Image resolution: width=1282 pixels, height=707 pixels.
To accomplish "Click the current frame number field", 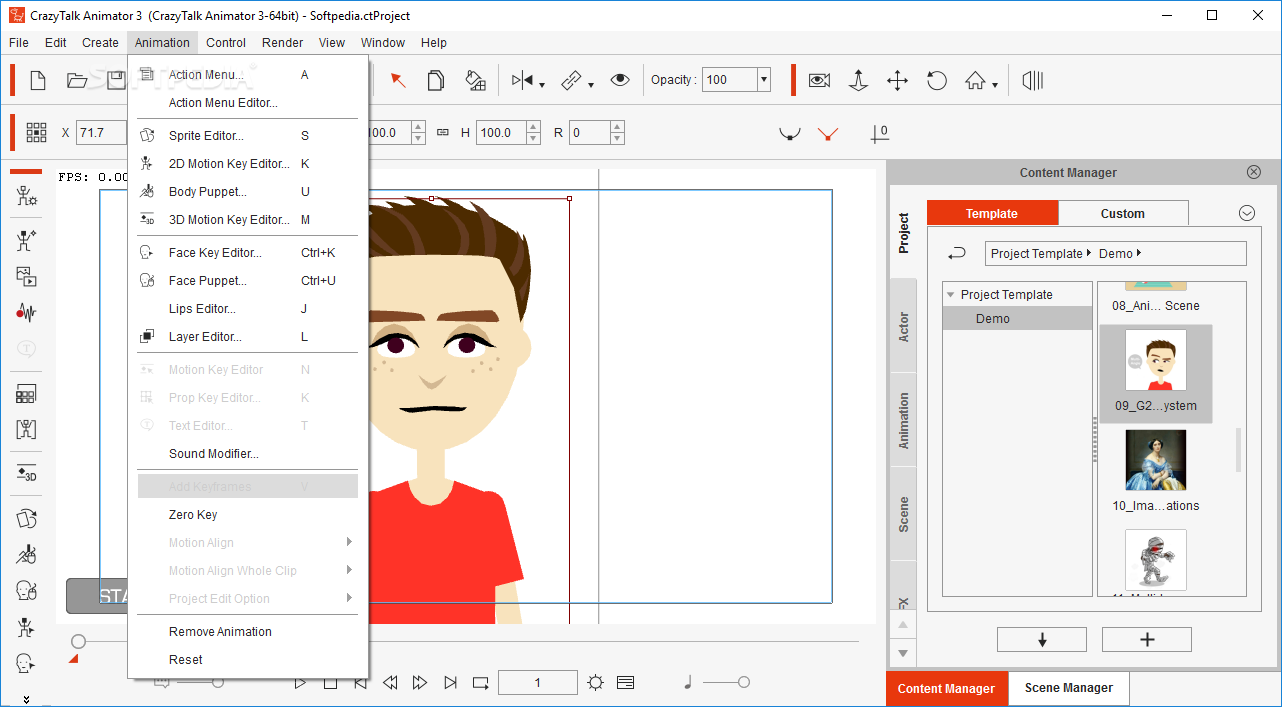I will tap(538, 683).
